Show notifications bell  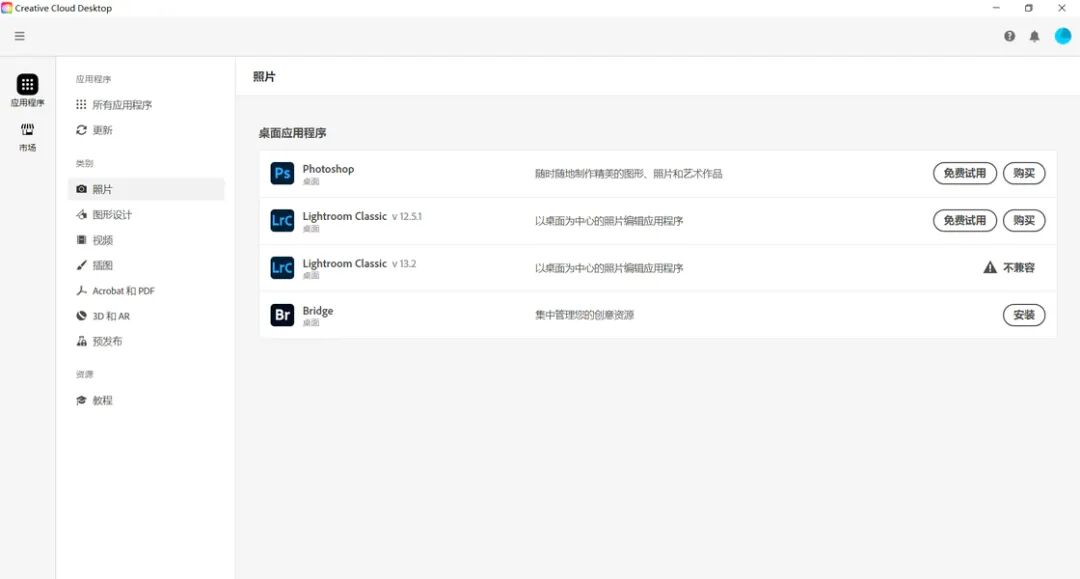(x=1034, y=36)
